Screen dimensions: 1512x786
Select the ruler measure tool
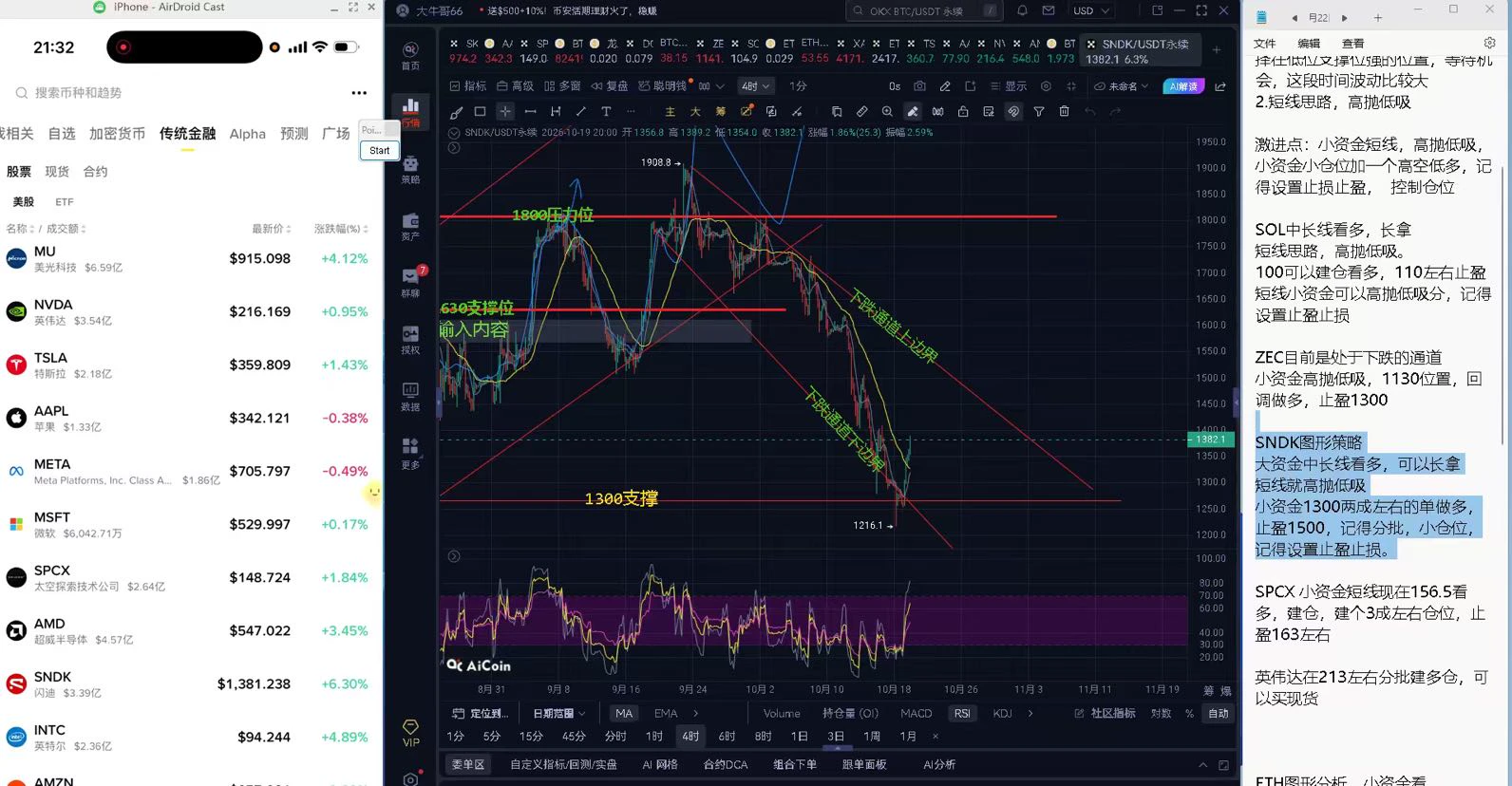[862, 112]
